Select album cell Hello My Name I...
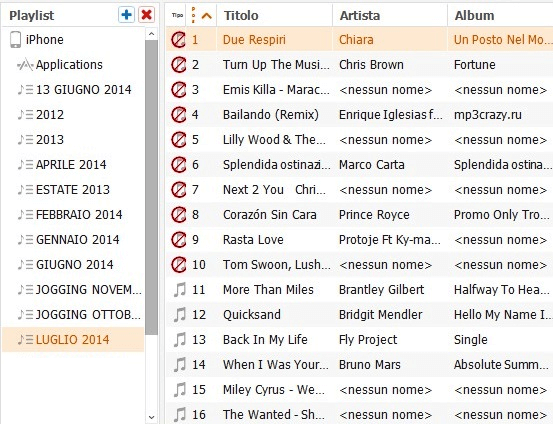This screenshot has height=424, width=553. (x=502, y=315)
